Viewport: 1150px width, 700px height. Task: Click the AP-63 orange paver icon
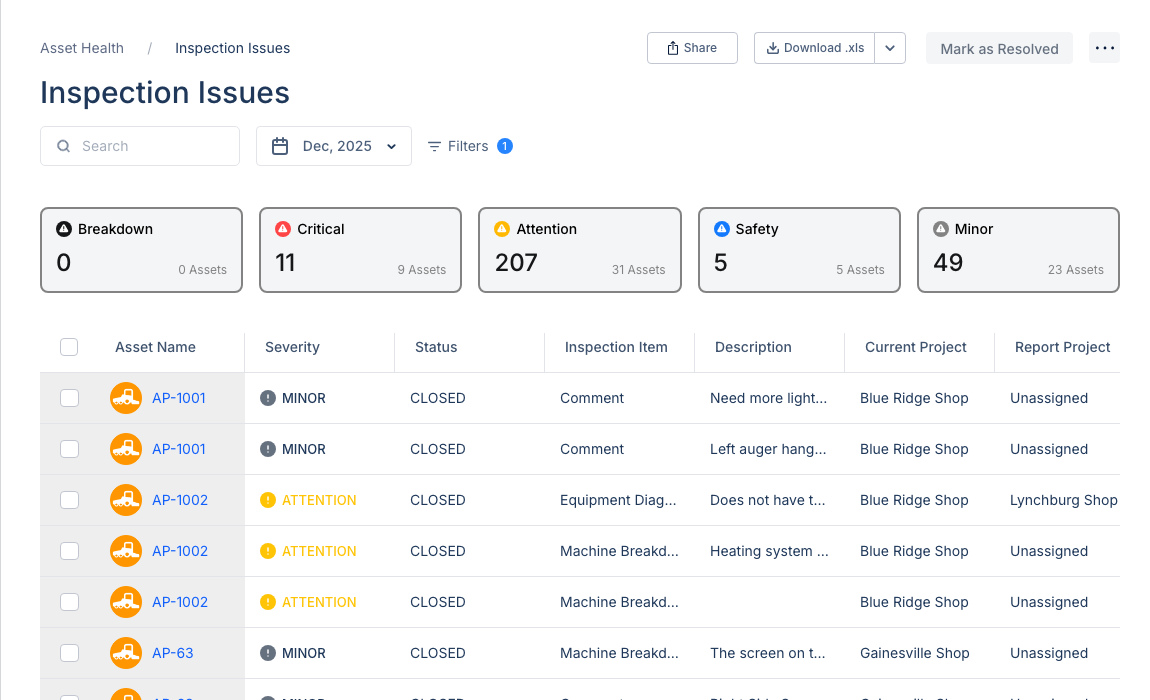(x=126, y=653)
